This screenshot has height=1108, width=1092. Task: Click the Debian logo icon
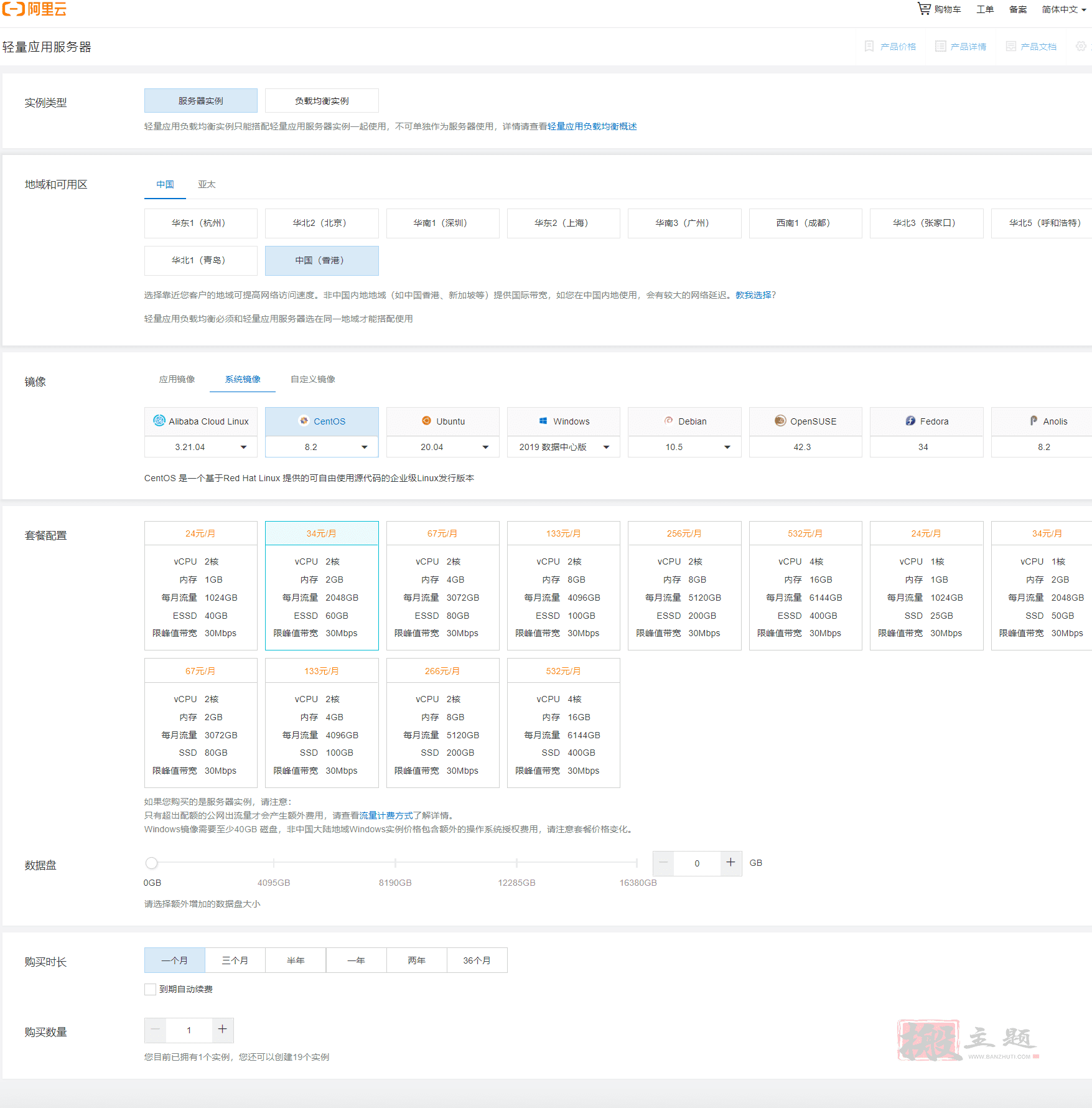click(x=668, y=421)
